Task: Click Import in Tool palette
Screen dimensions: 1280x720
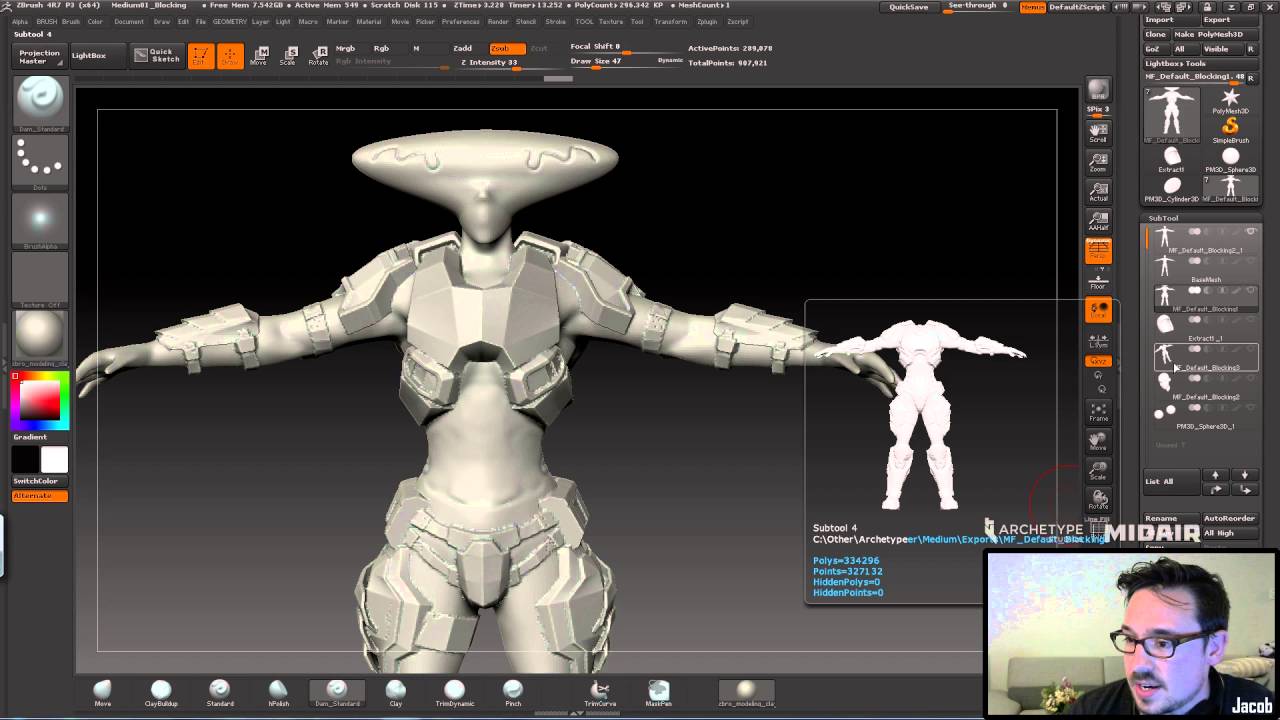Action: tap(1171, 20)
